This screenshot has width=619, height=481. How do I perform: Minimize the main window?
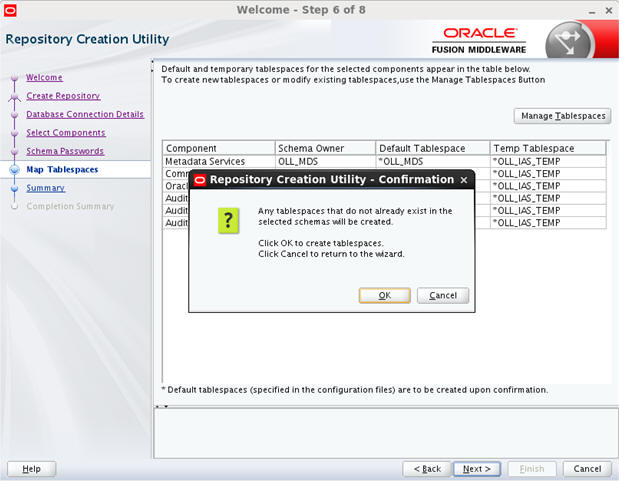[592, 11]
